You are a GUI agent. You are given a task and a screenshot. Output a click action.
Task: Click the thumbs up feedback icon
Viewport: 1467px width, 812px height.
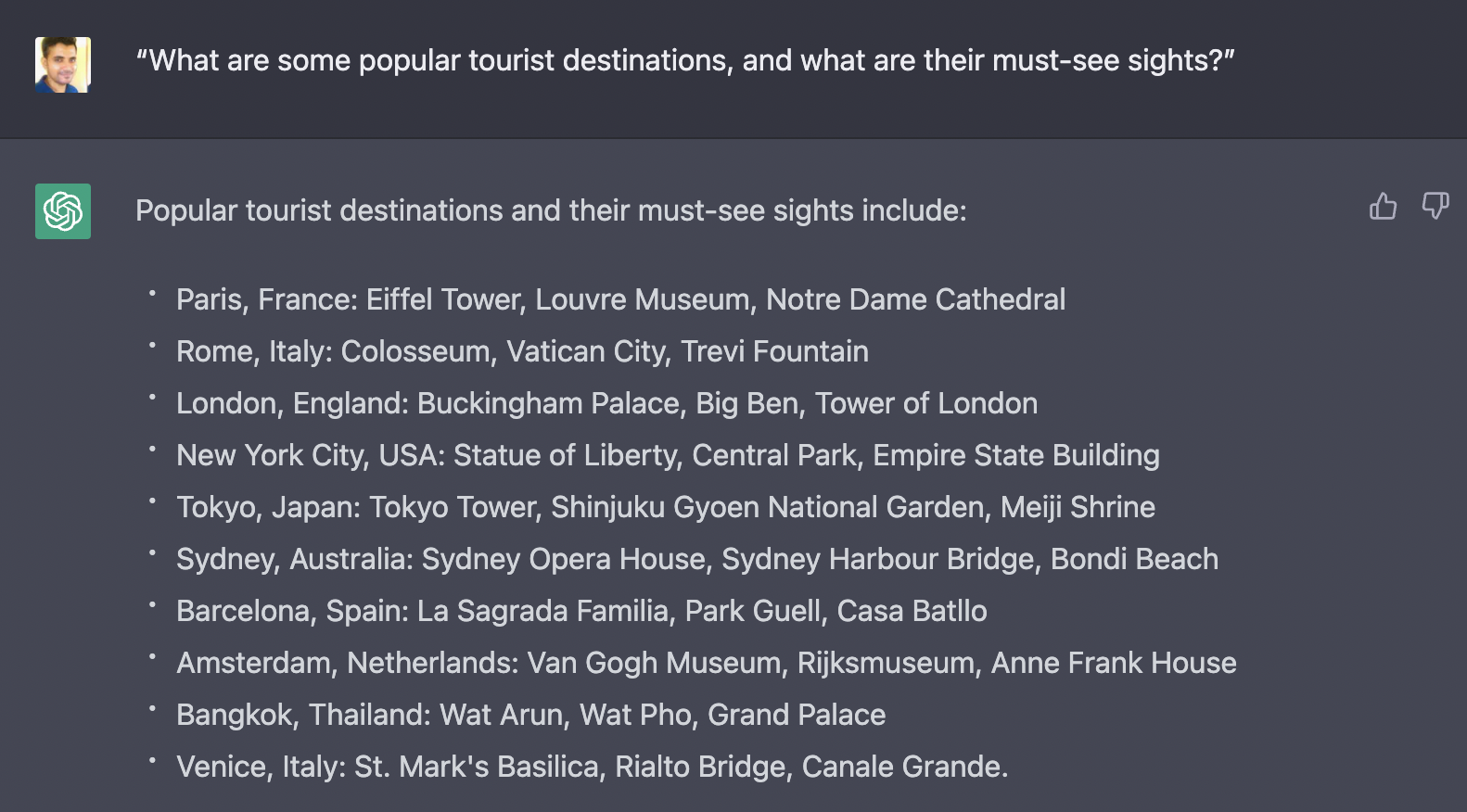click(1383, 206)
